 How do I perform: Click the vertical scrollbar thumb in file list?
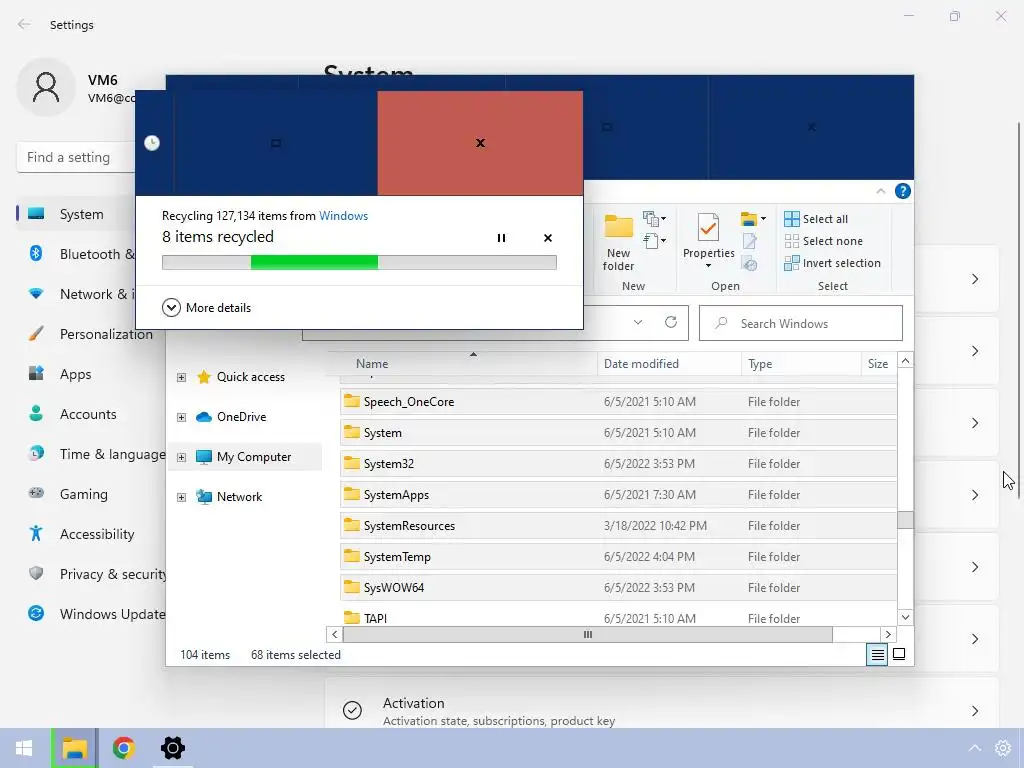click(905, 519)
